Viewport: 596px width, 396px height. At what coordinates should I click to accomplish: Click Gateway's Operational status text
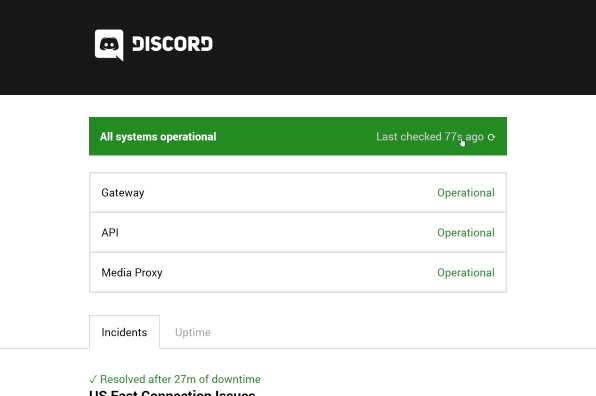466,193
